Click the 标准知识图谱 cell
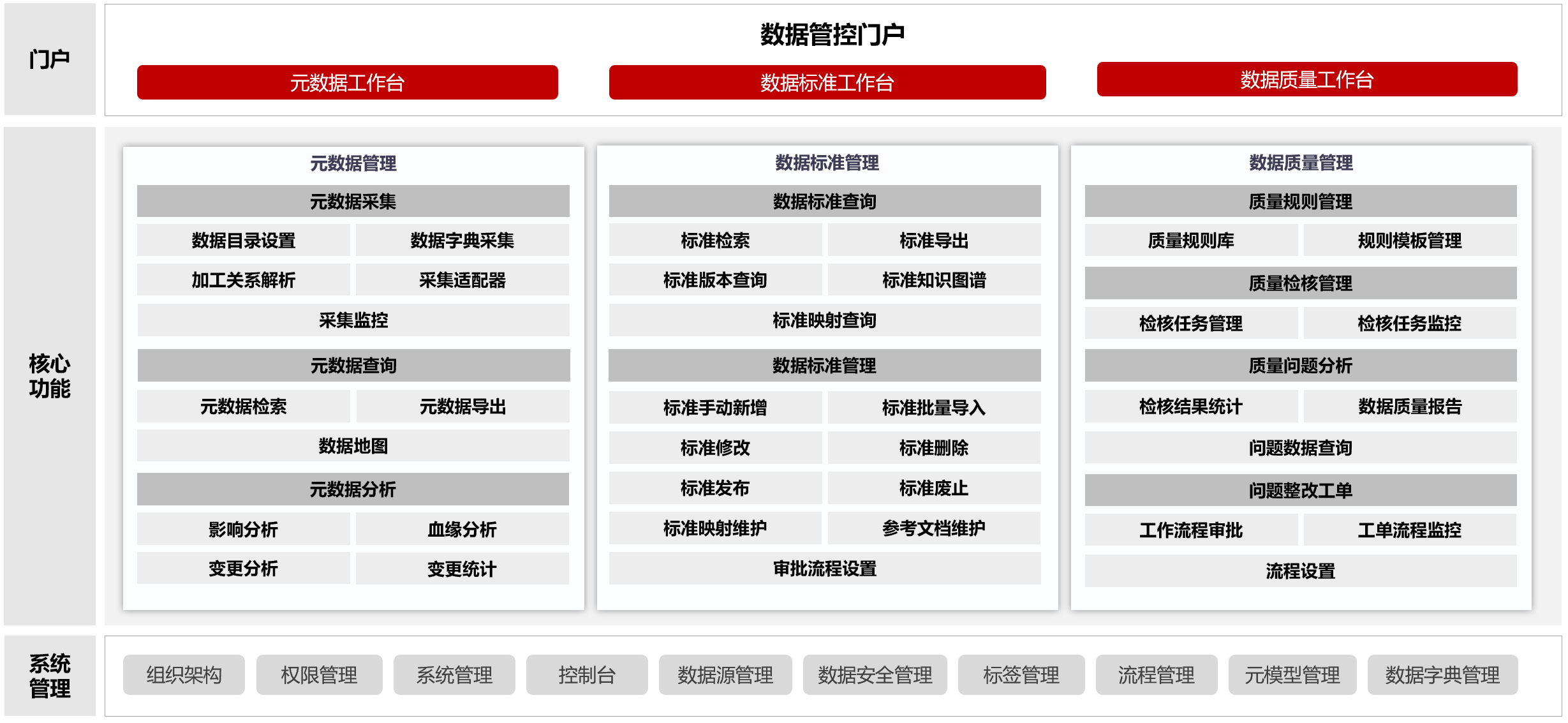 (935, 280)
